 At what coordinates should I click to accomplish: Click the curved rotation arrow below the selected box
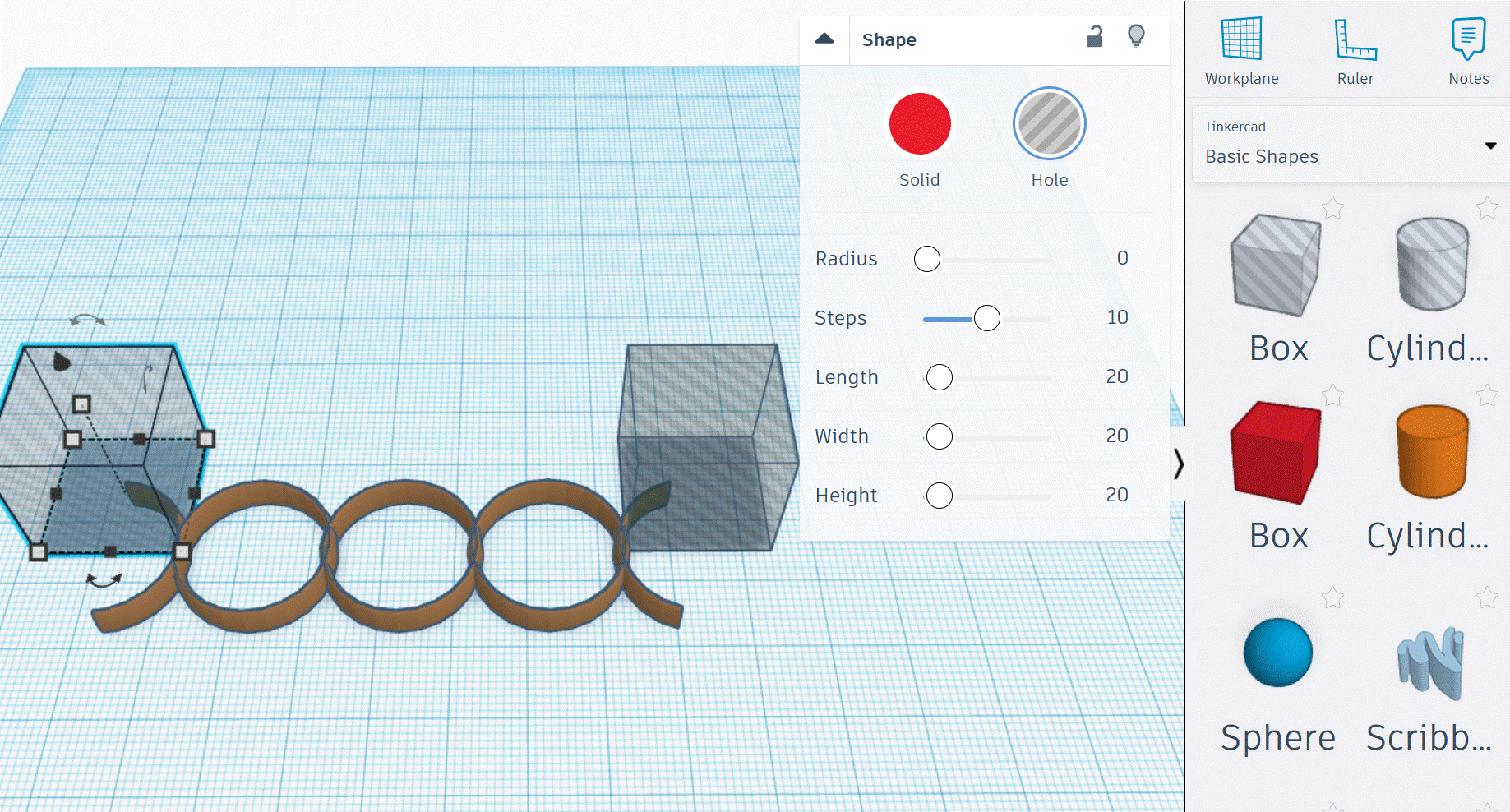(104, 580)
